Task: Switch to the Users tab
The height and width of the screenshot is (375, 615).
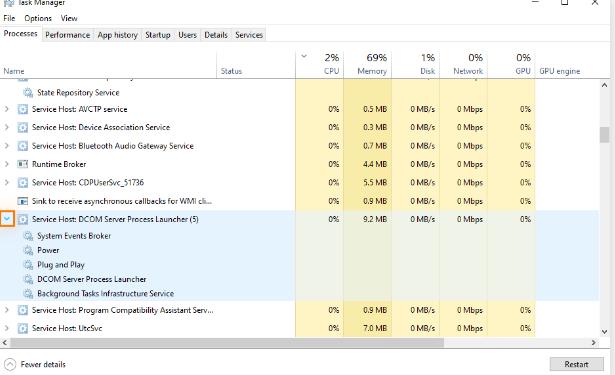Action: [187, 35]
